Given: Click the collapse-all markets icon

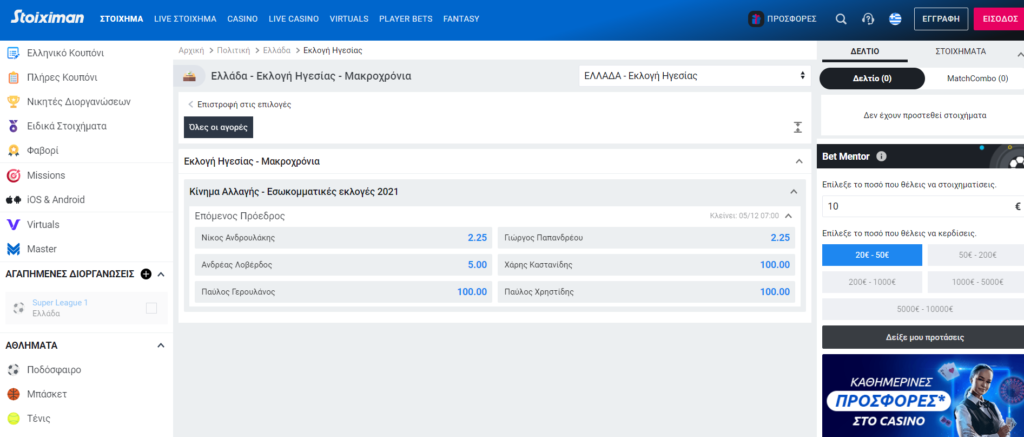Looking at the screenshot, I should (x=797, y=127).
